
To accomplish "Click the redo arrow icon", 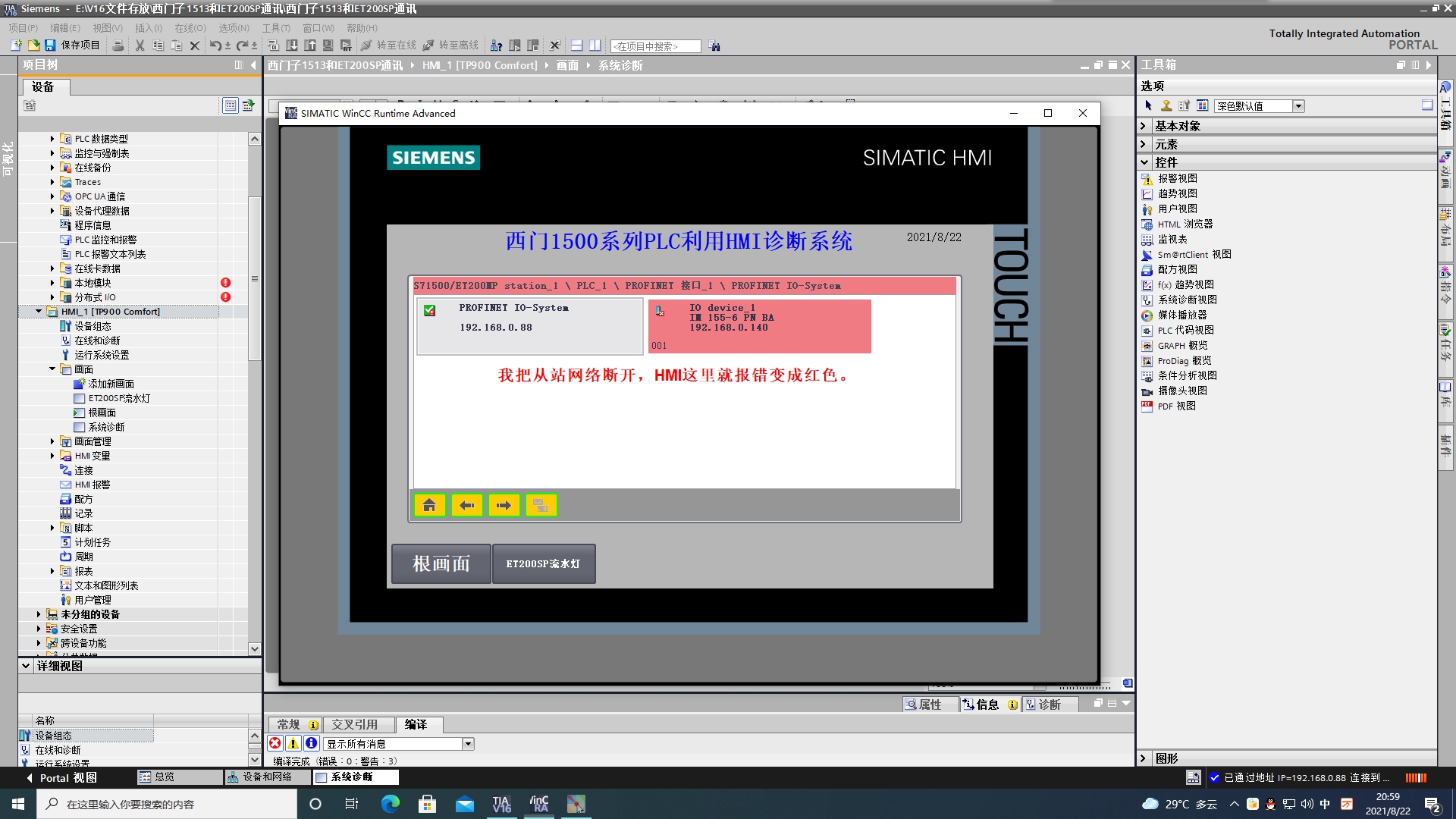I will [x=242, y=45].
